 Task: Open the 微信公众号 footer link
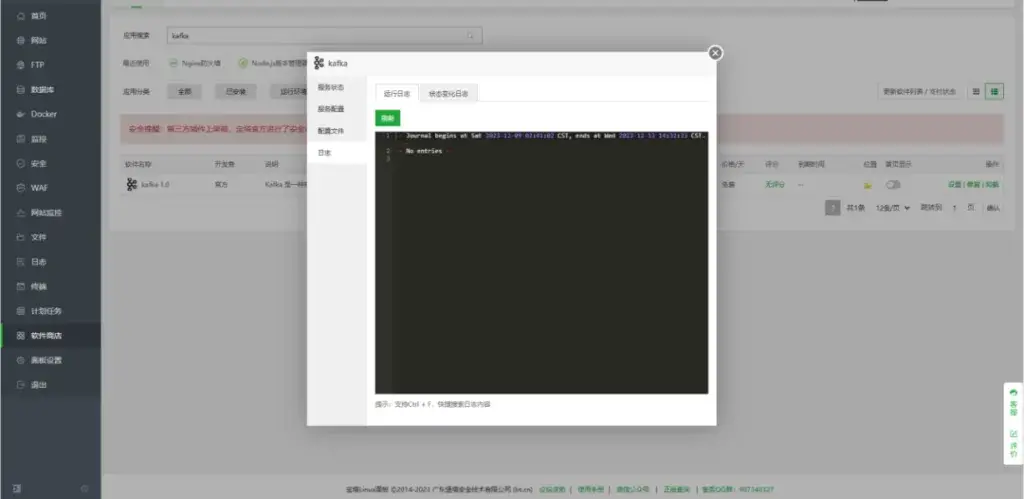(633, 489)
